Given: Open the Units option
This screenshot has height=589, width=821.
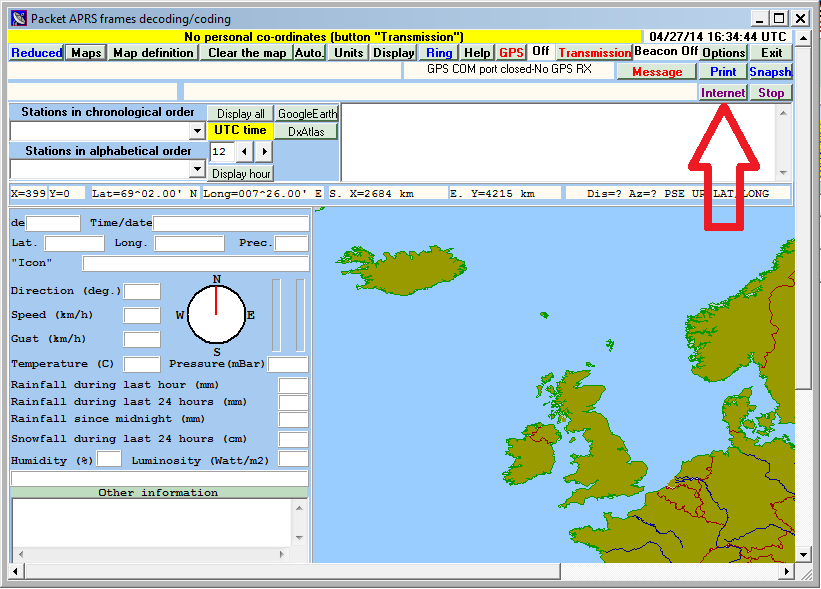Looking at the screenshot, I should pos(349,53).
